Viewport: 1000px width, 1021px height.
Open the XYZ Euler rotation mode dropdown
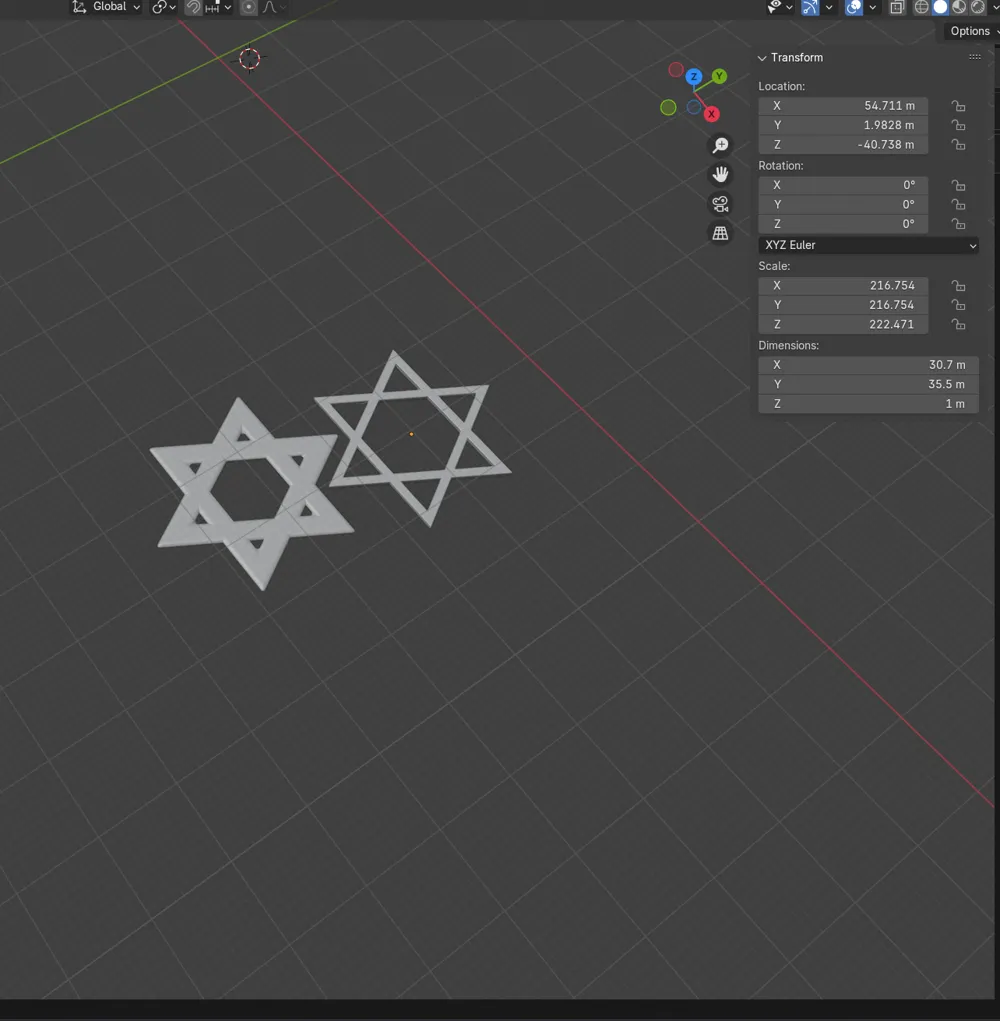click(x=868, y=245)
